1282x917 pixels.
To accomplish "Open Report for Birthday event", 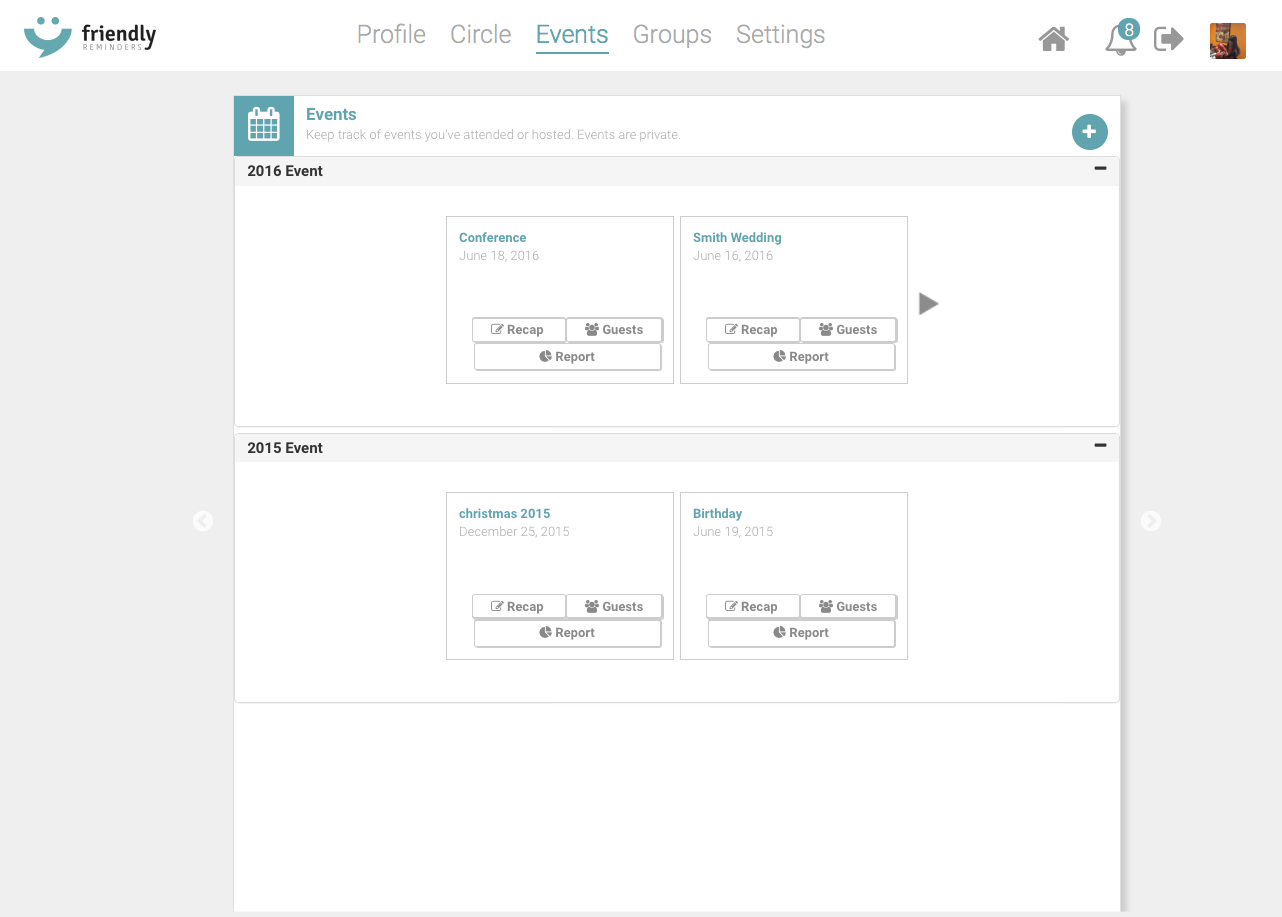I will tap(801, 633).
